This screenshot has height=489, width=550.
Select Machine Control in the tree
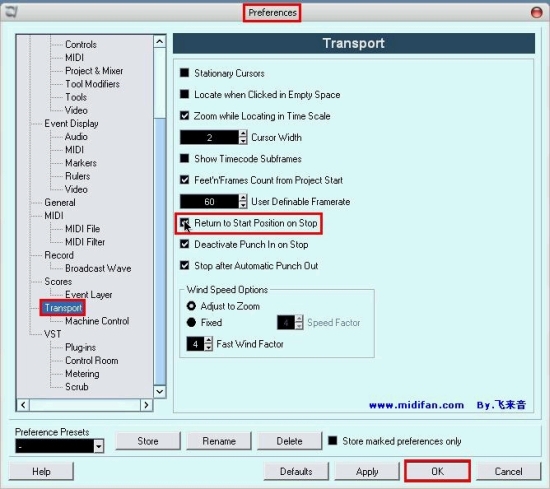(x=97, y=321)
